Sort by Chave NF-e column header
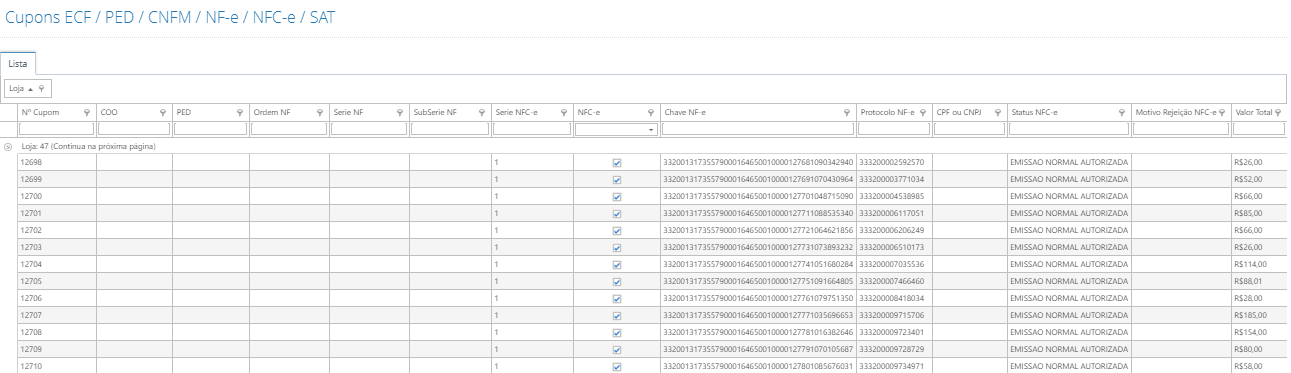Viewport: 1291px width, 373px height. tap(685, 113)
